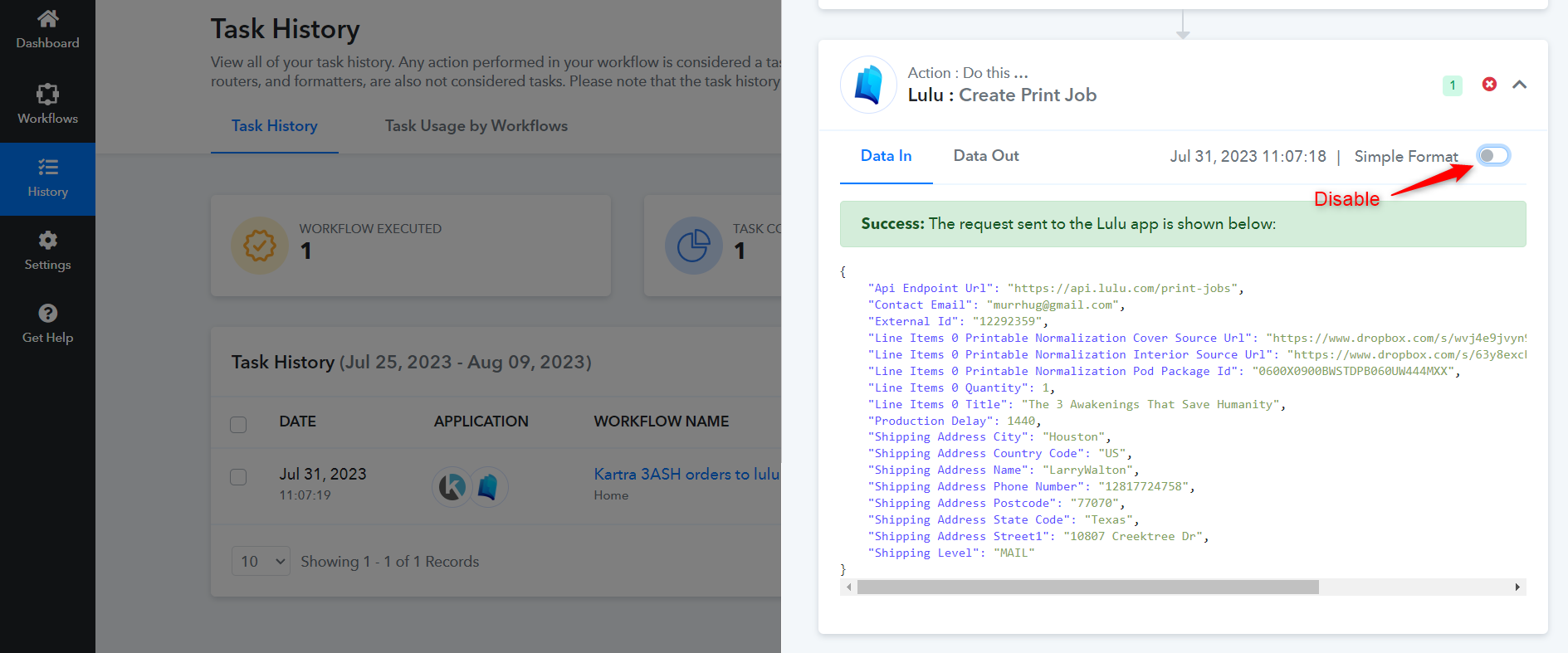The image size is (1568, 653).
Task: Click the Success message banner
Action: (x=1183, y=224)
